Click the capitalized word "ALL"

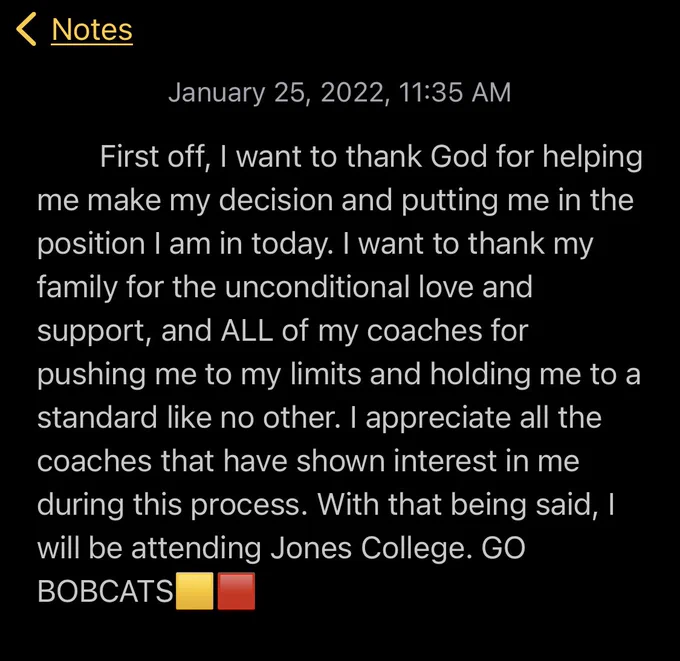(247, 330)
